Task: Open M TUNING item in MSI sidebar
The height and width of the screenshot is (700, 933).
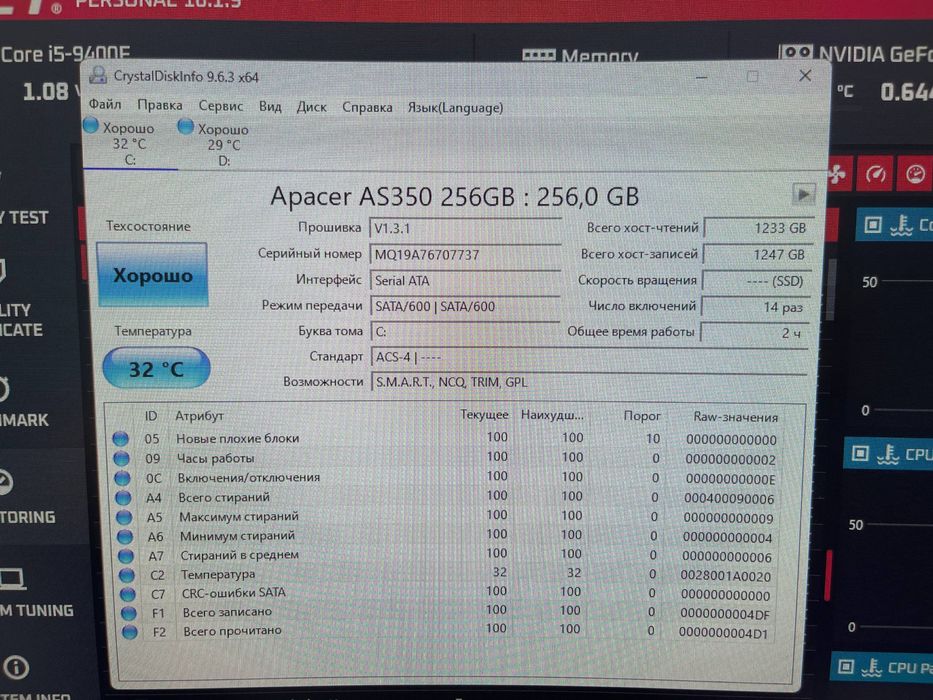Action: (x=36, y=611)
